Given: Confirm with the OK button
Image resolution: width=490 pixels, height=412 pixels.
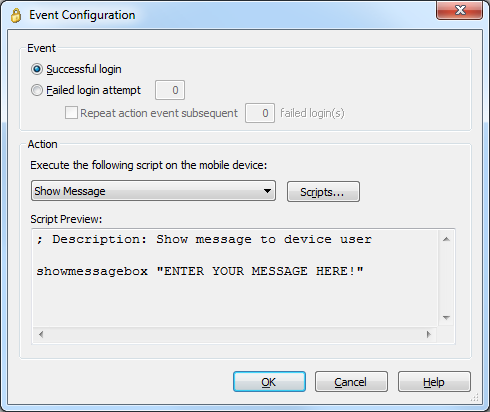Looking at the screenshot, I should point(269,382).
